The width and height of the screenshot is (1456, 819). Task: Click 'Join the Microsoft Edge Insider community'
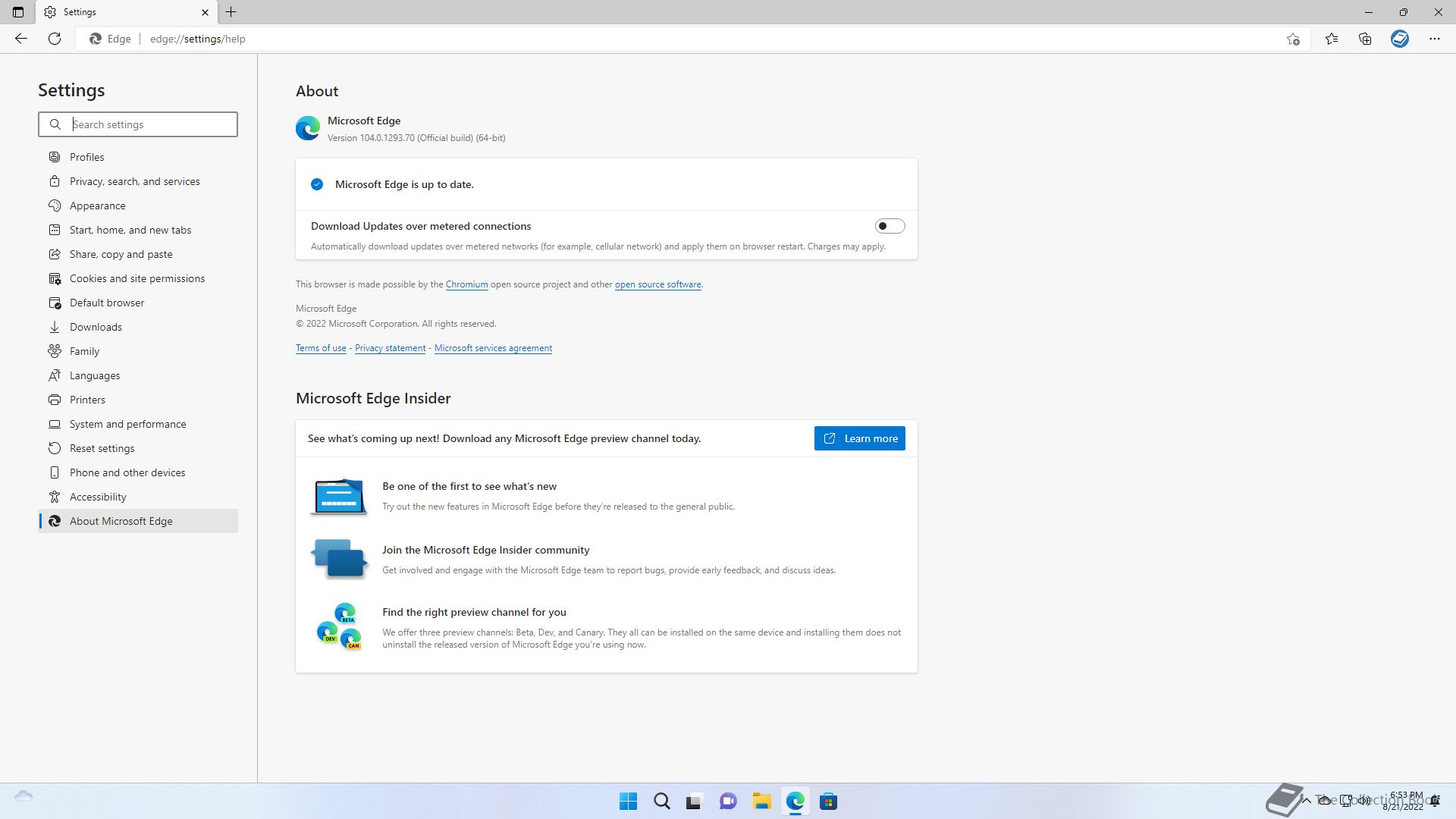click(x=486, y=550)
